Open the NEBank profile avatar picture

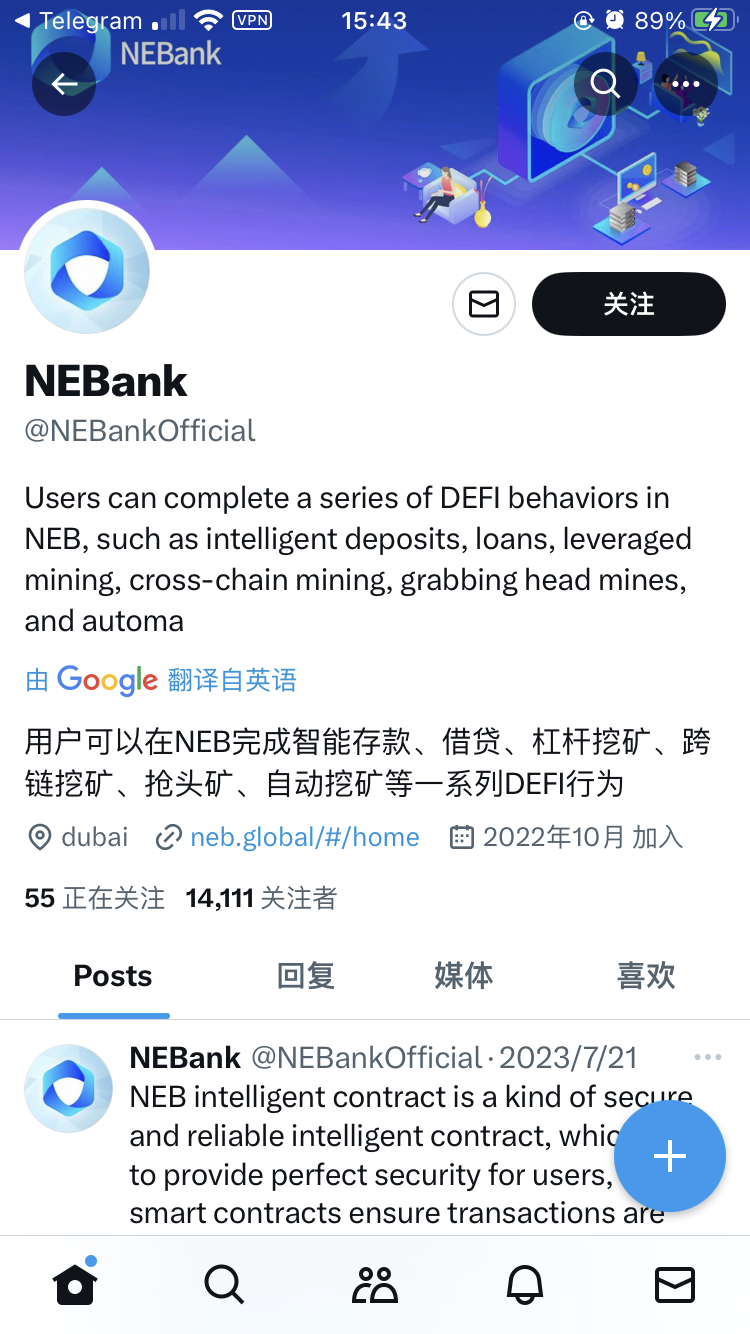click(87, 271)
